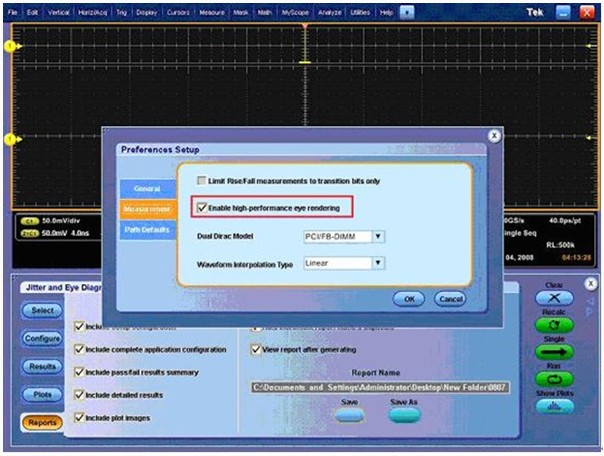Click the Help menu dropdown arrow icon

point(407,11)
